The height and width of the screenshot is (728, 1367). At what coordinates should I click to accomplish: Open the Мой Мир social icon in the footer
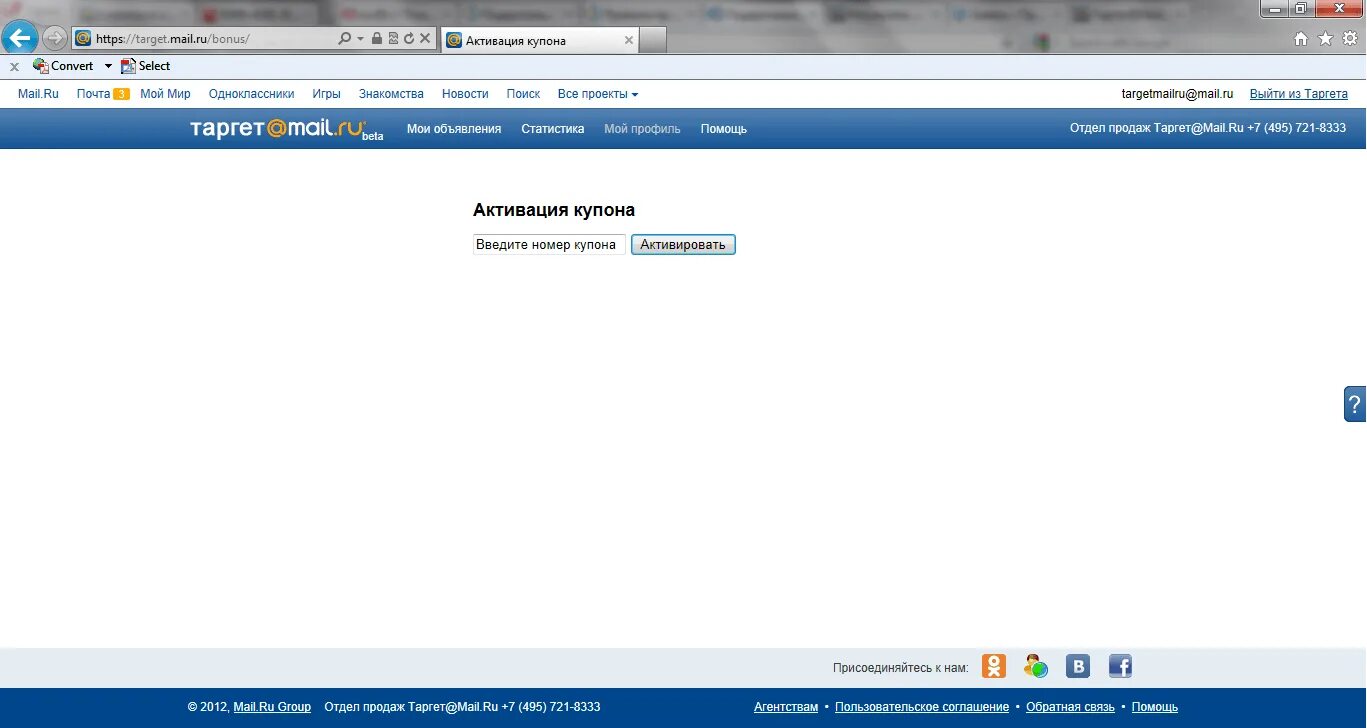[1036, 666]
